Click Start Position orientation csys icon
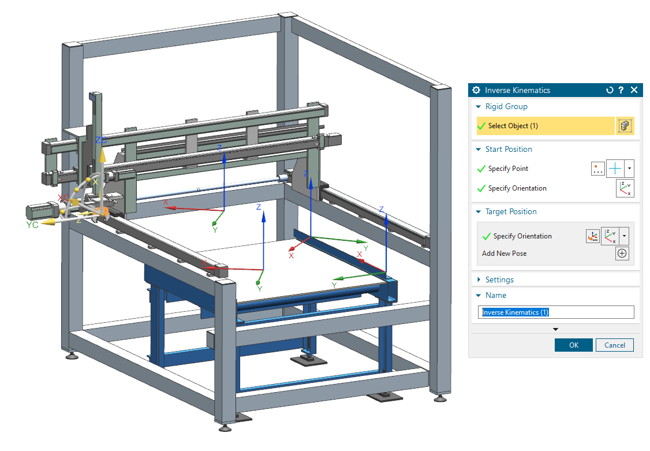This screenshot has height=451, width=650. [625, 188]
